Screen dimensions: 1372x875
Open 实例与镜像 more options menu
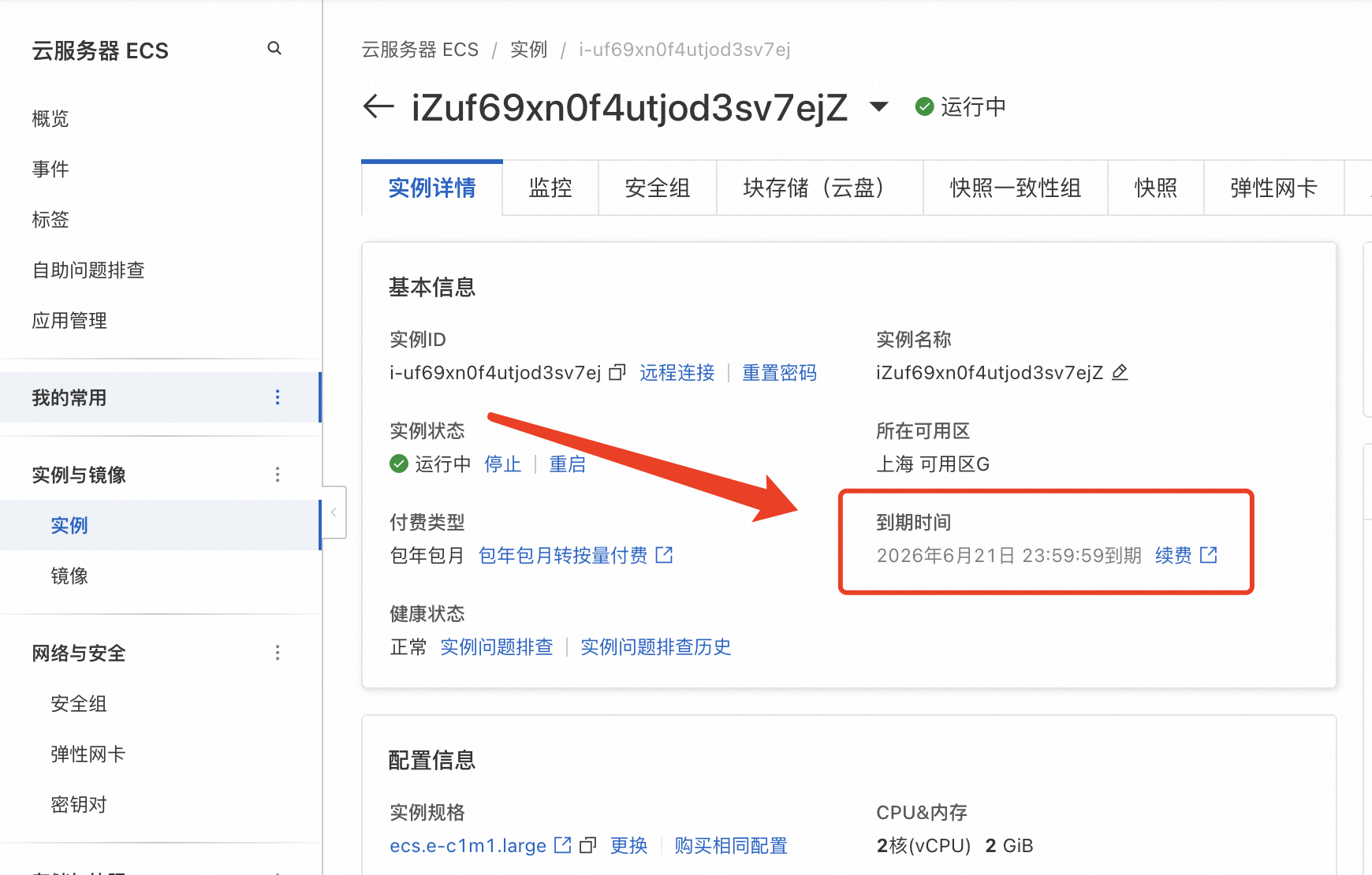[x=278, y=475]
